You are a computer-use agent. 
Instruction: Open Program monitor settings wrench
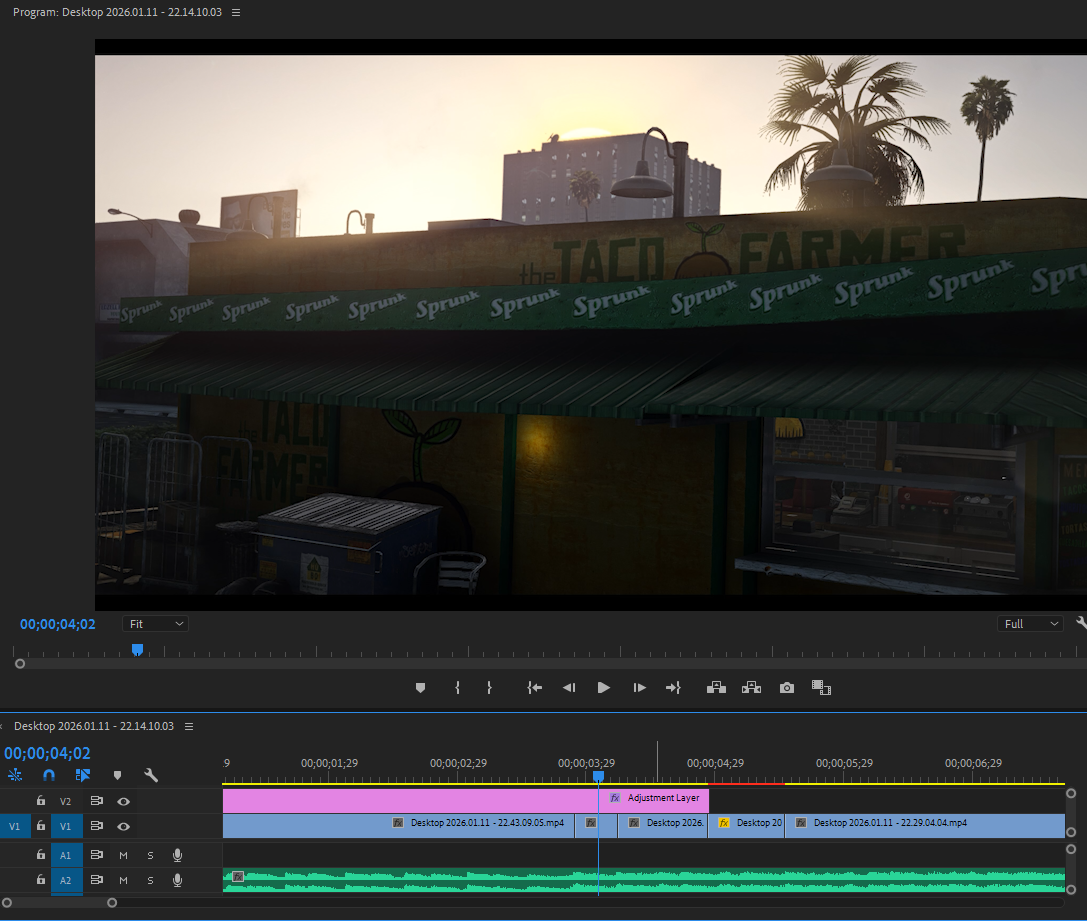(x=1081, y=623)
